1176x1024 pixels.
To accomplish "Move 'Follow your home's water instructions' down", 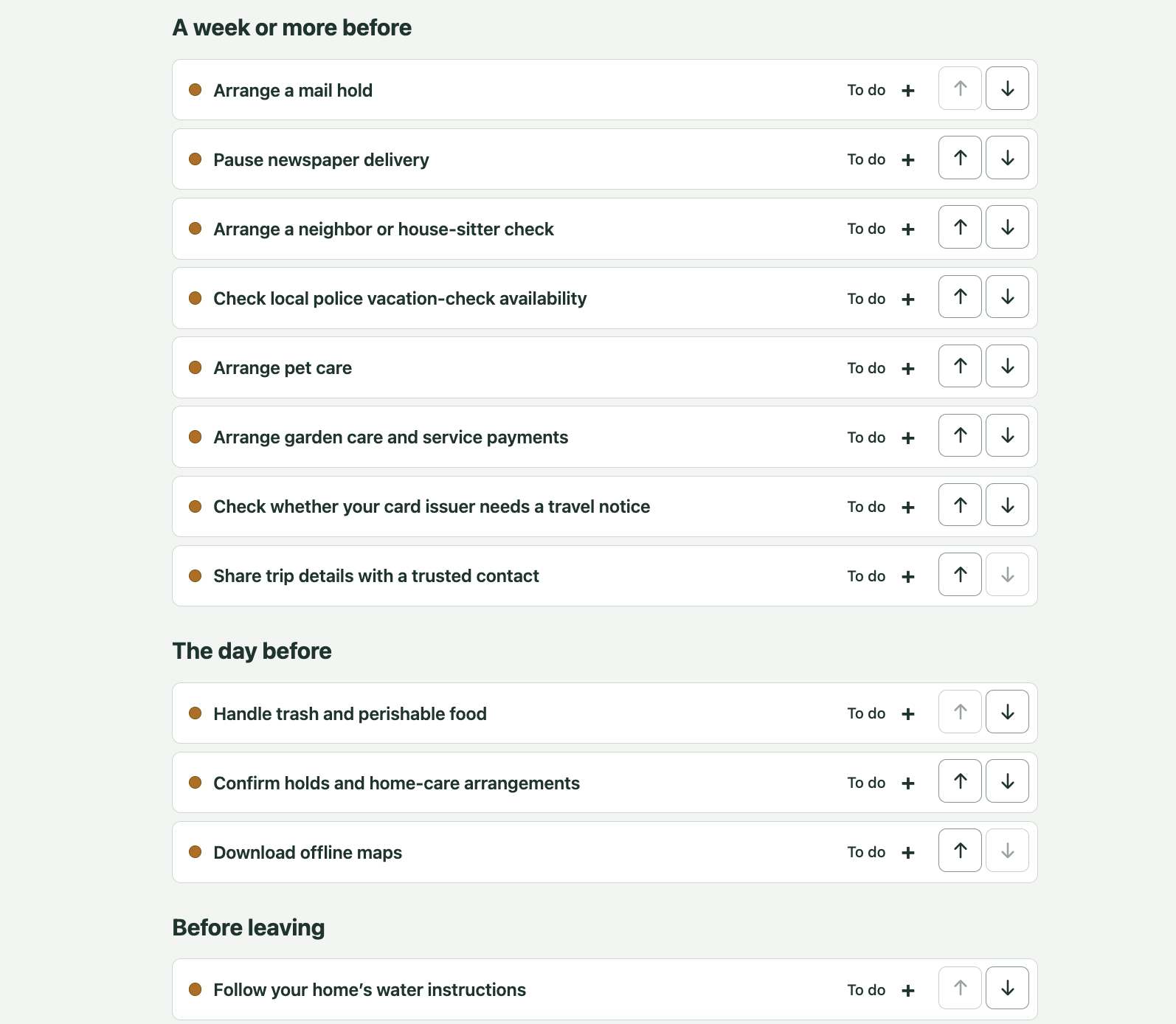I will click(x=1007, y=988).
